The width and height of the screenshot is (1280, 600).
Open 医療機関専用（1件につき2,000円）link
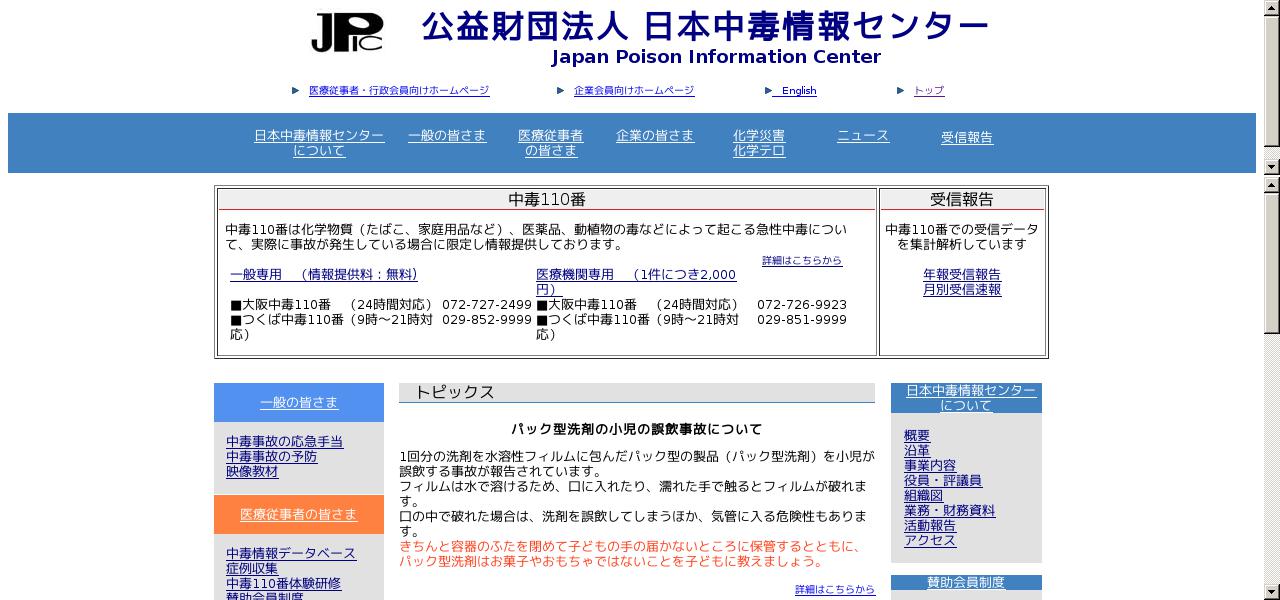[x=636, y=282]
